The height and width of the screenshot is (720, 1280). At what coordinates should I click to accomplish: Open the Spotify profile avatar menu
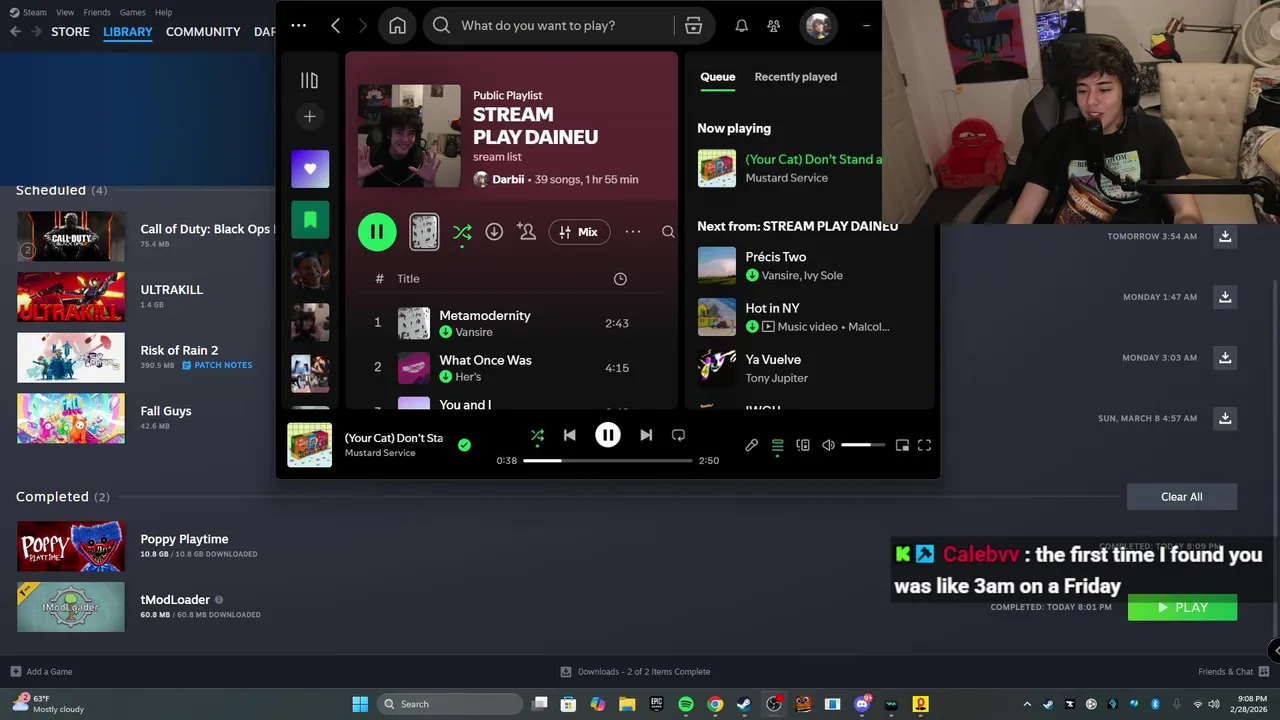[x=818, y=26]
